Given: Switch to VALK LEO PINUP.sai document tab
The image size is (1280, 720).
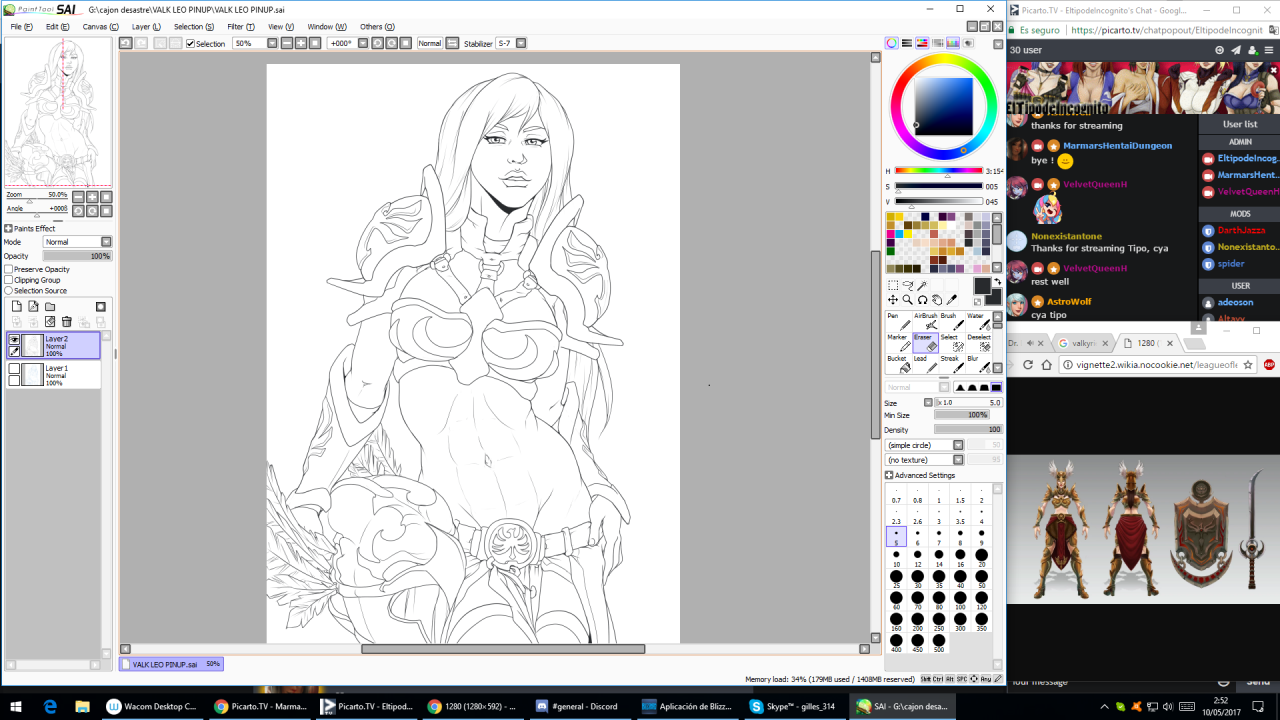Looking at the screenshot, I should click(x=171, y=664).
